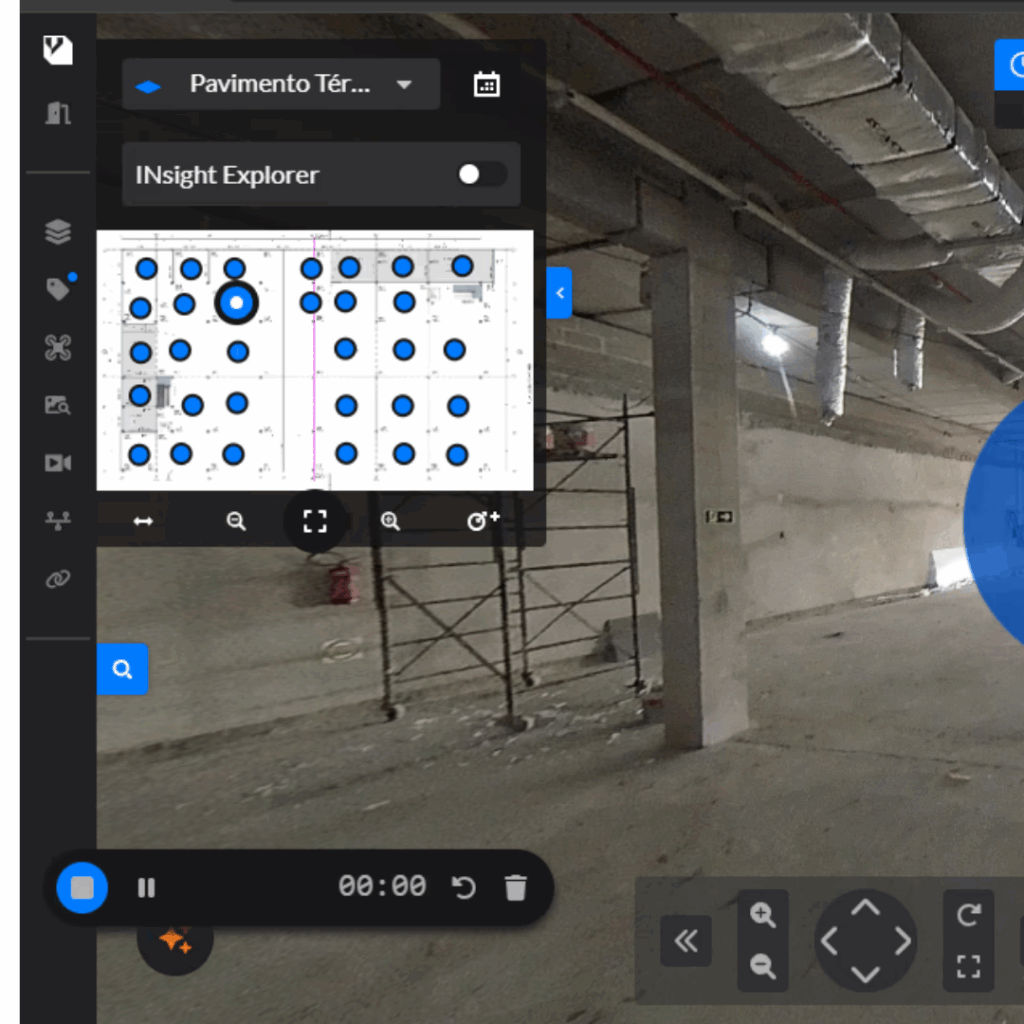Collapse the minimap panel with blue arrow
The width and height of the screenshot is (1024, 1024).
pos(560,293)
